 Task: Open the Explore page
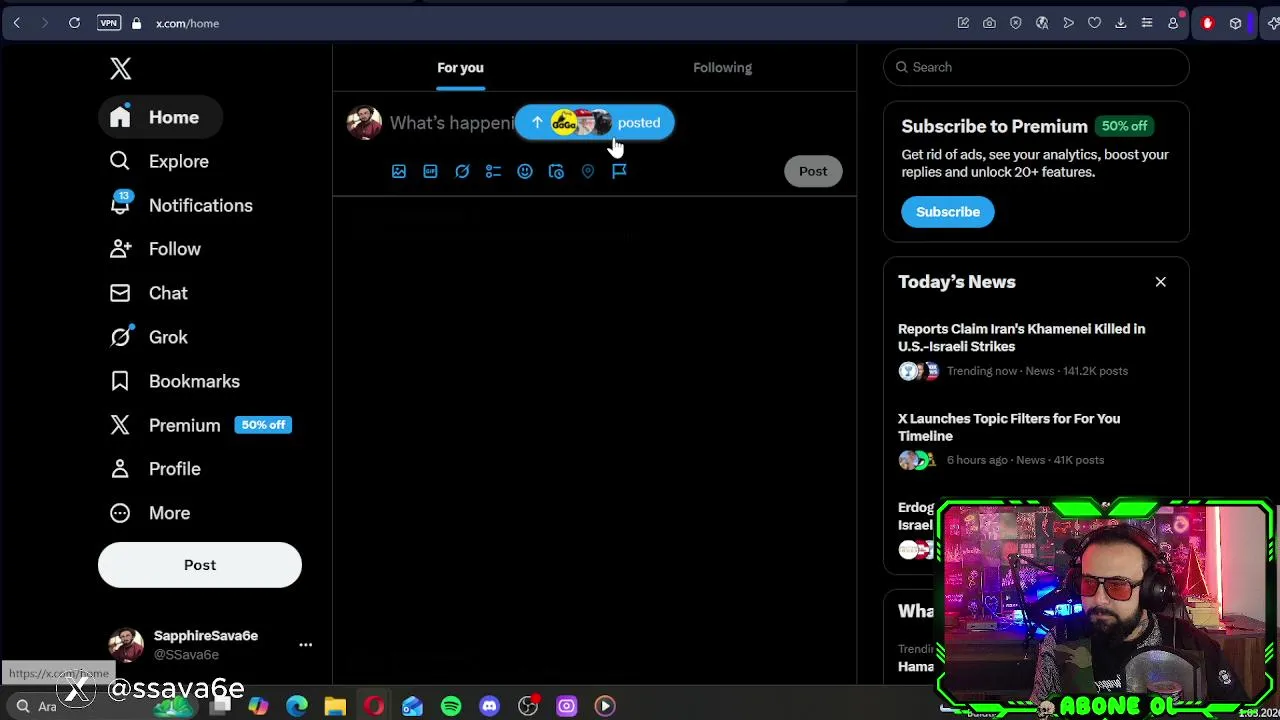pos(160,161)
